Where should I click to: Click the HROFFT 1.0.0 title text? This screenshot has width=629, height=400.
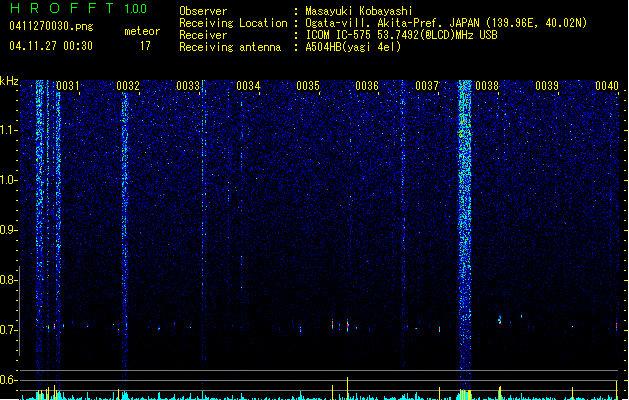tap(78, 8)
